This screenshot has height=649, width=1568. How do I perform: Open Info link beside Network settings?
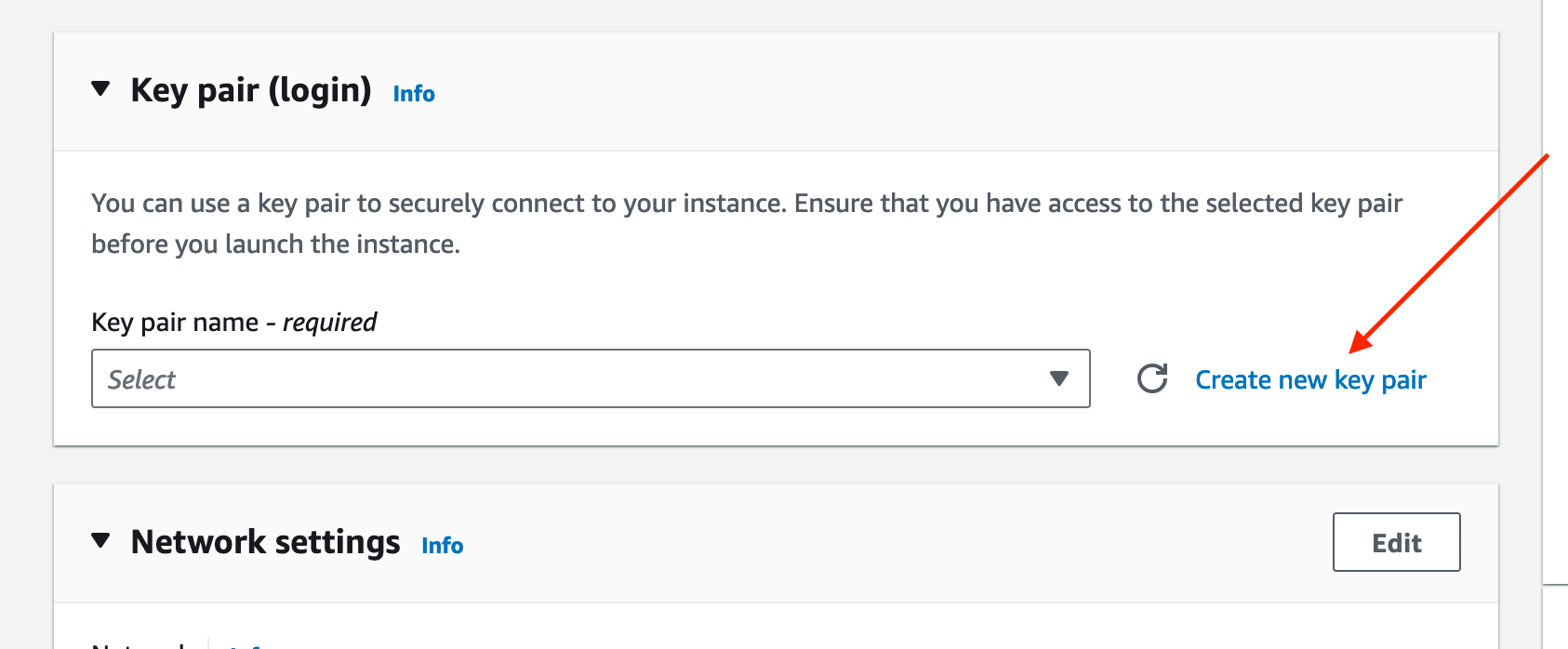(442, 546)
